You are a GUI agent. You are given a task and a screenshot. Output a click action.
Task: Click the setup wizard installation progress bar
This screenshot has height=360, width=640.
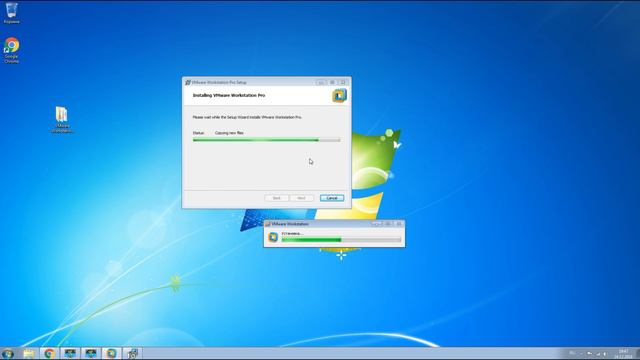pyautogui.click(x=266, y=140)
